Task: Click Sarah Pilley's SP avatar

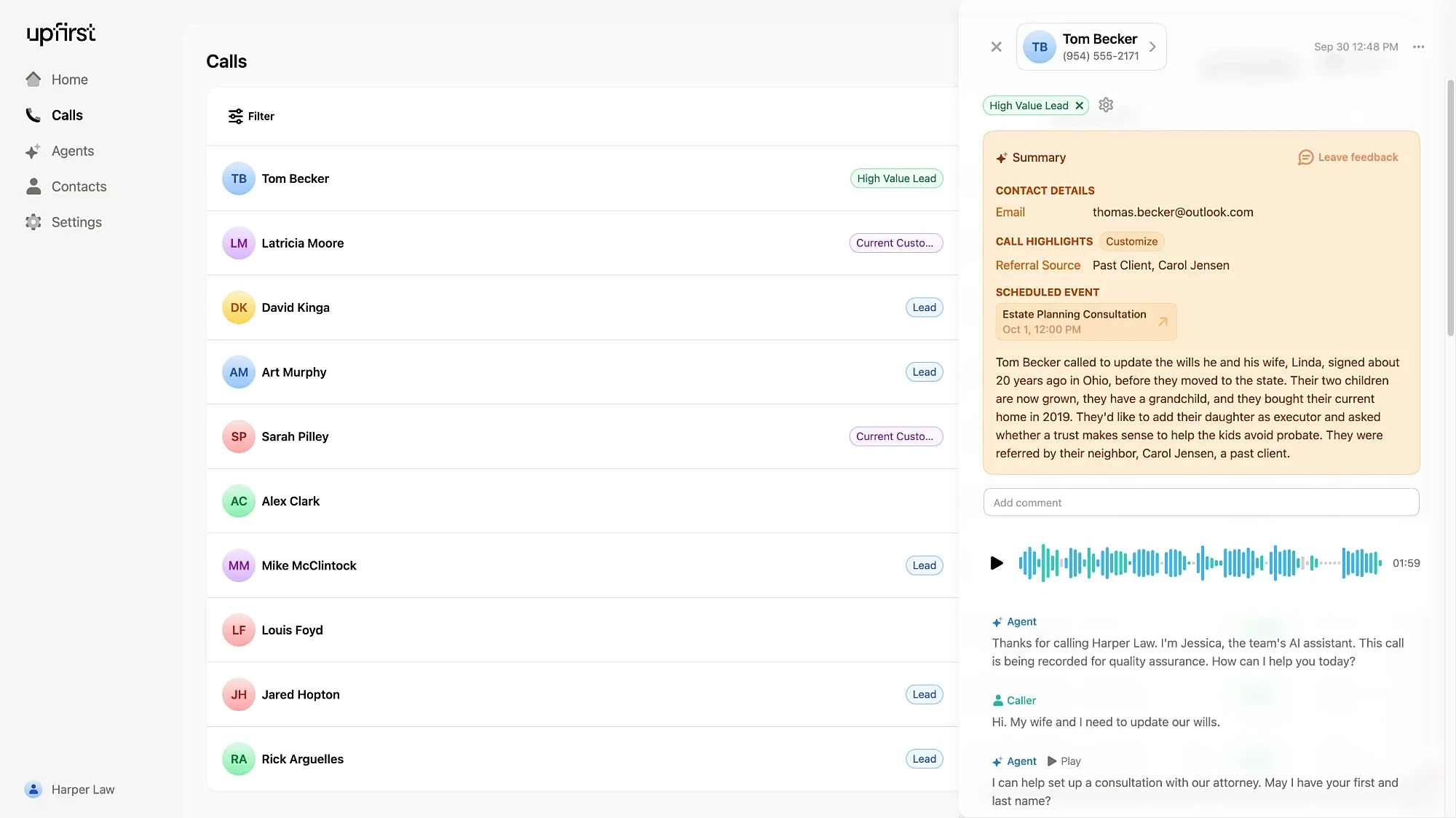Action: tap(239, 436)
